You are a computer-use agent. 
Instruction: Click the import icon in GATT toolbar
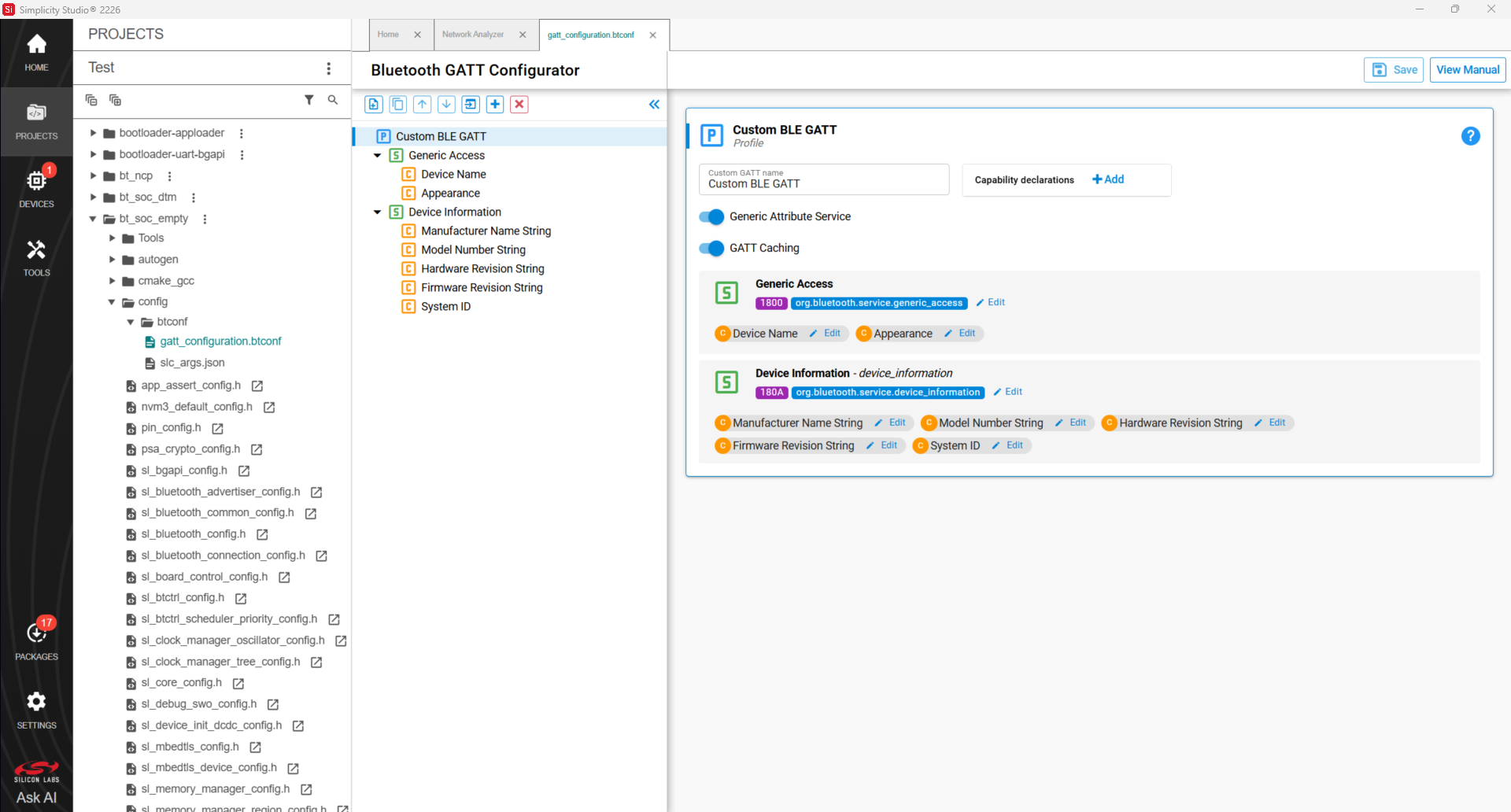click(471, 104)
